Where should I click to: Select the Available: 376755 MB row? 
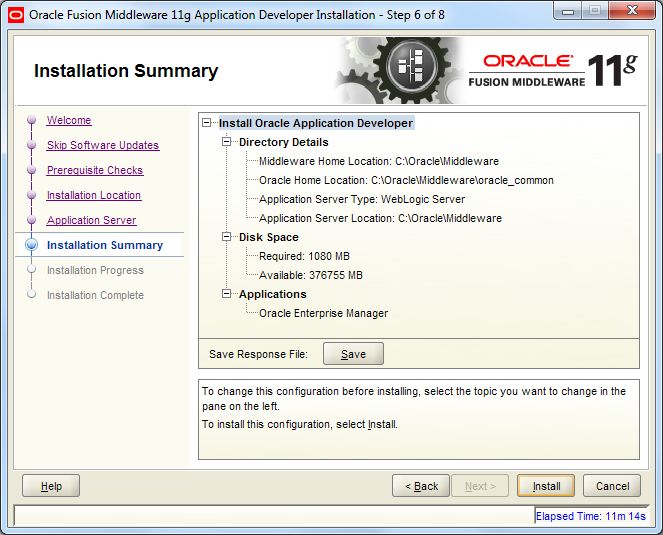[311, 275]
